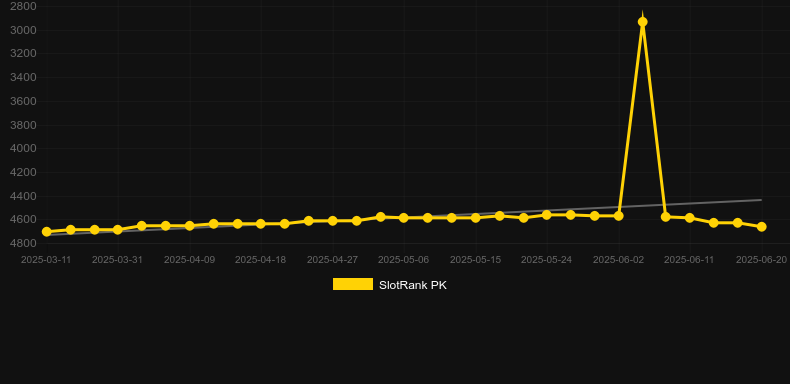
Task: Click the y-axis value 3800
Action: coord(23,125)
